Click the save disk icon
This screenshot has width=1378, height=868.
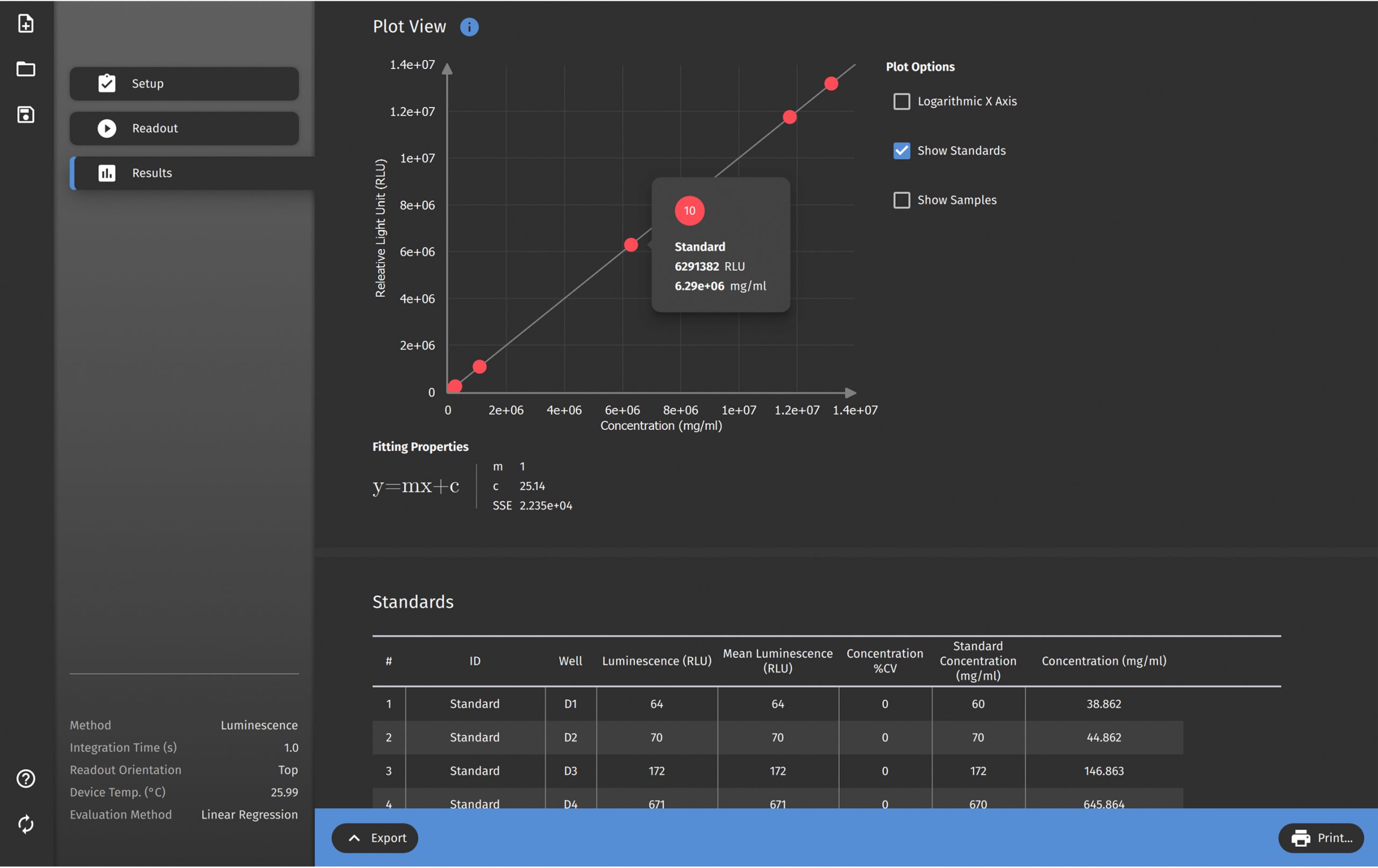click(x=26, y=115)
